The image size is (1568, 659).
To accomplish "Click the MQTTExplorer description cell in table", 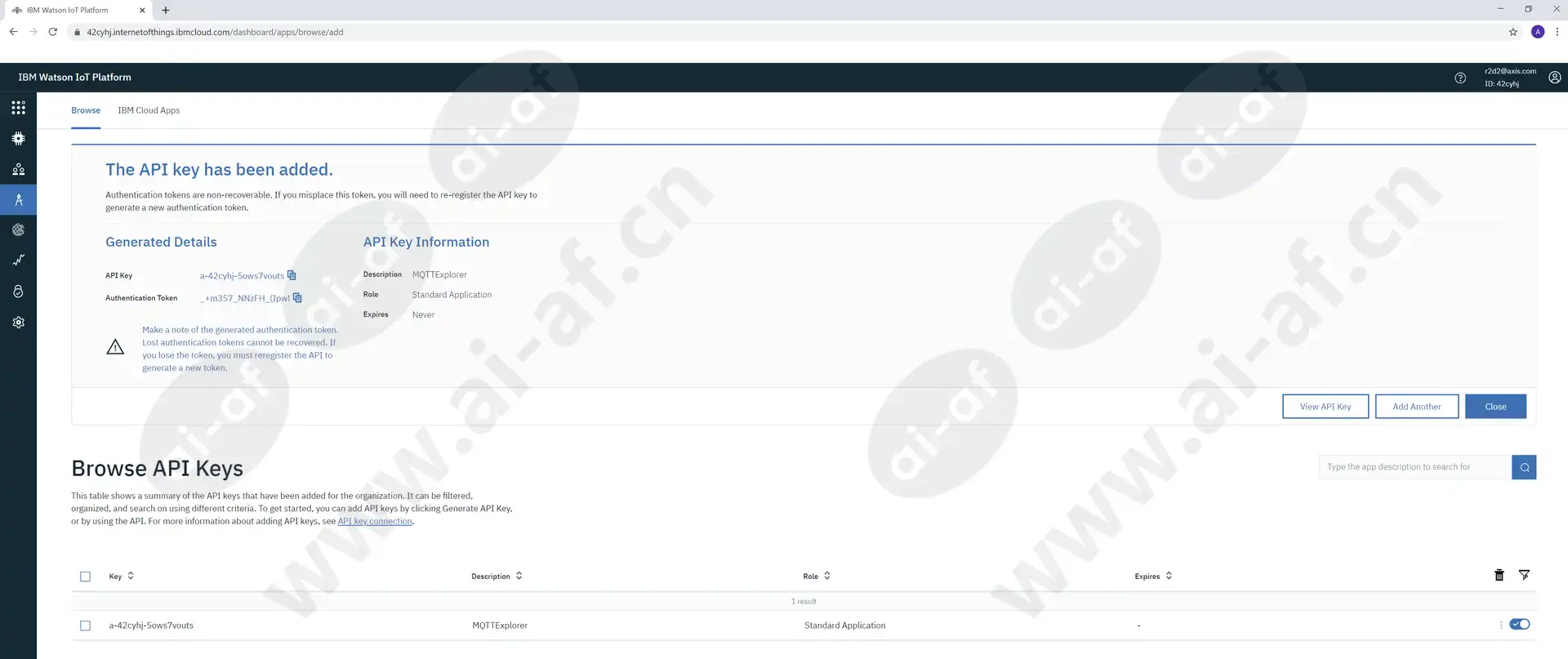I will (500, 626).
